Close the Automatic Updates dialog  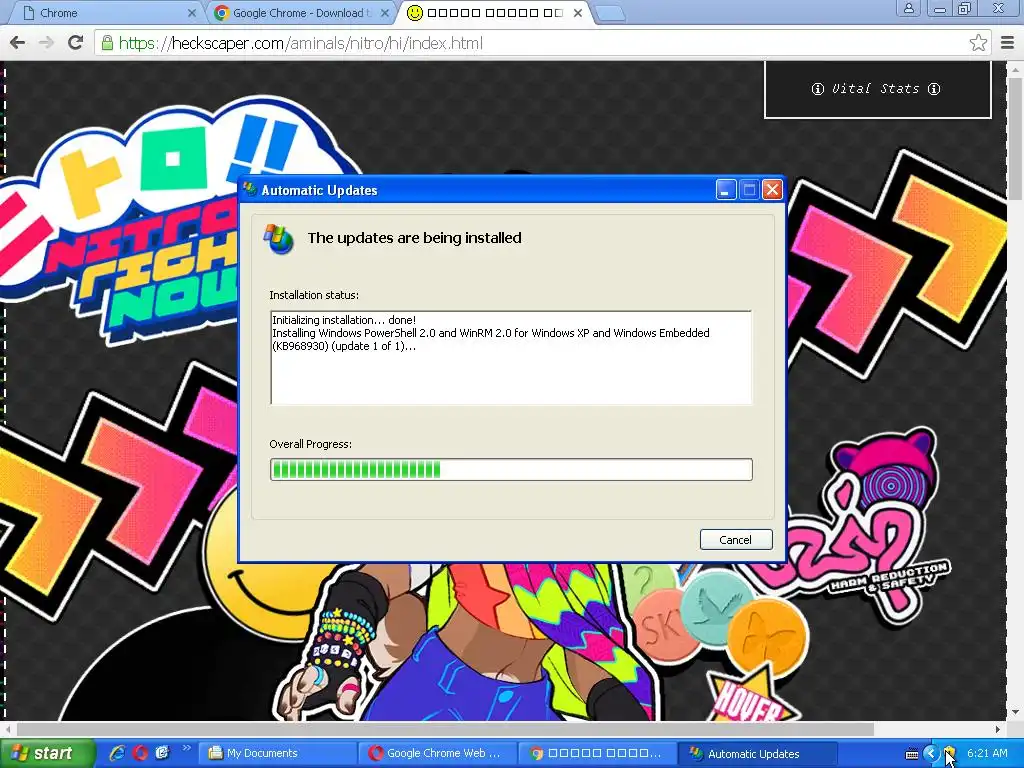pos(772,190)
